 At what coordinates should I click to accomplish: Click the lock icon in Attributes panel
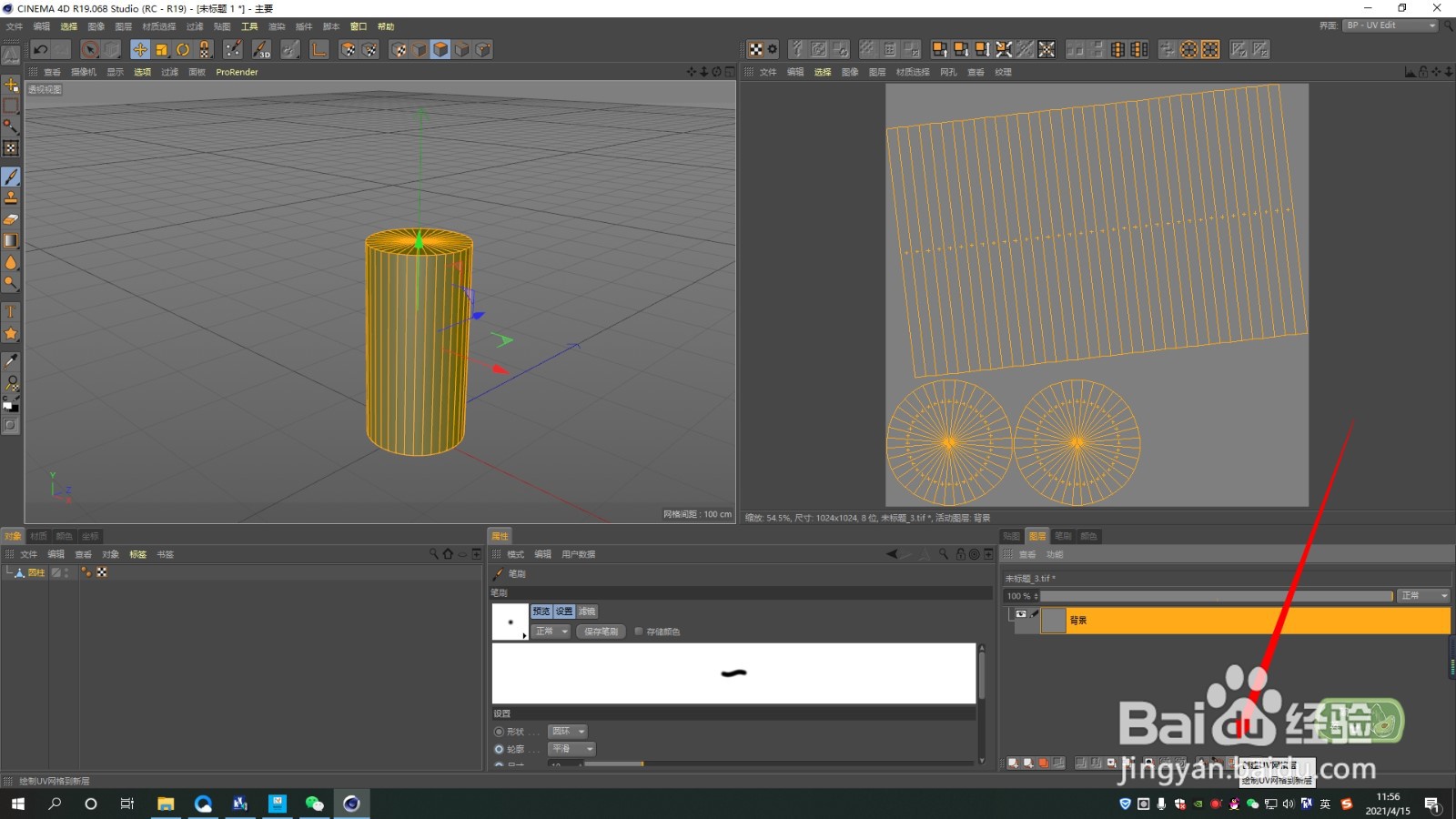click(960, 554)
